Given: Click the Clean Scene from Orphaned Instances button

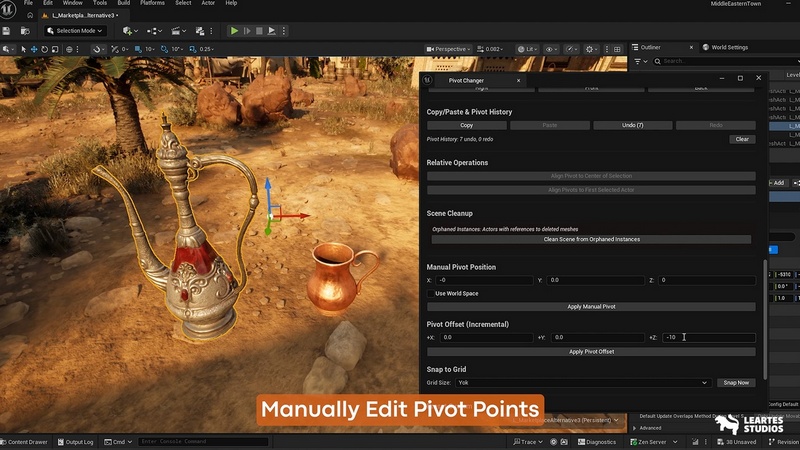Looking at the screenshot, I should click(591, 240).
